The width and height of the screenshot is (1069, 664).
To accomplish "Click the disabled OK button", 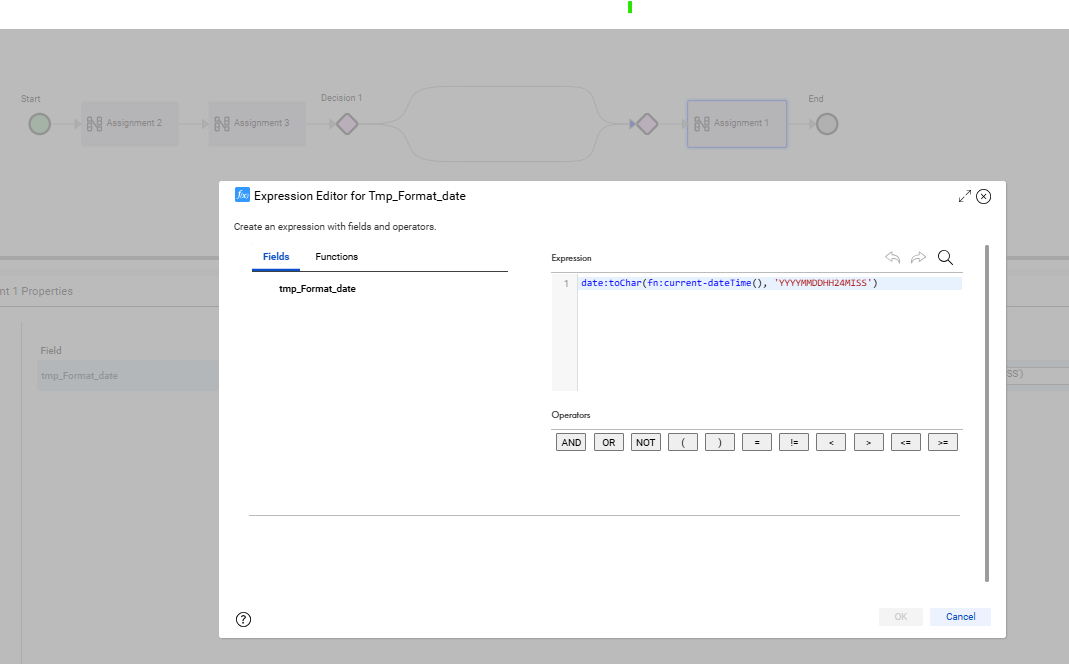I will point(901,617).
